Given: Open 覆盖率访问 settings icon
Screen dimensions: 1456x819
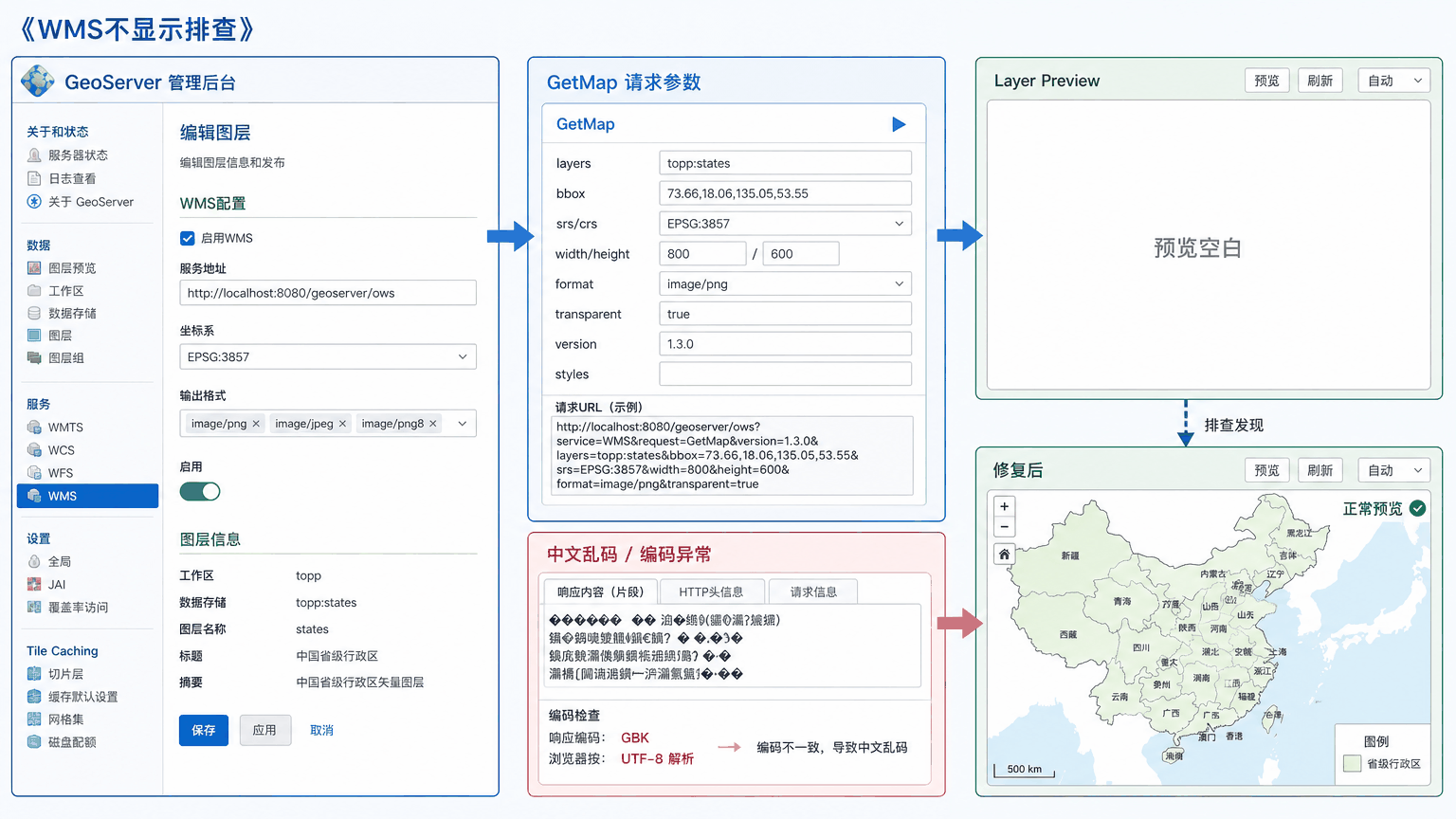Looking at the screenshot, I should pyautogui.click(x=34, y=607).
